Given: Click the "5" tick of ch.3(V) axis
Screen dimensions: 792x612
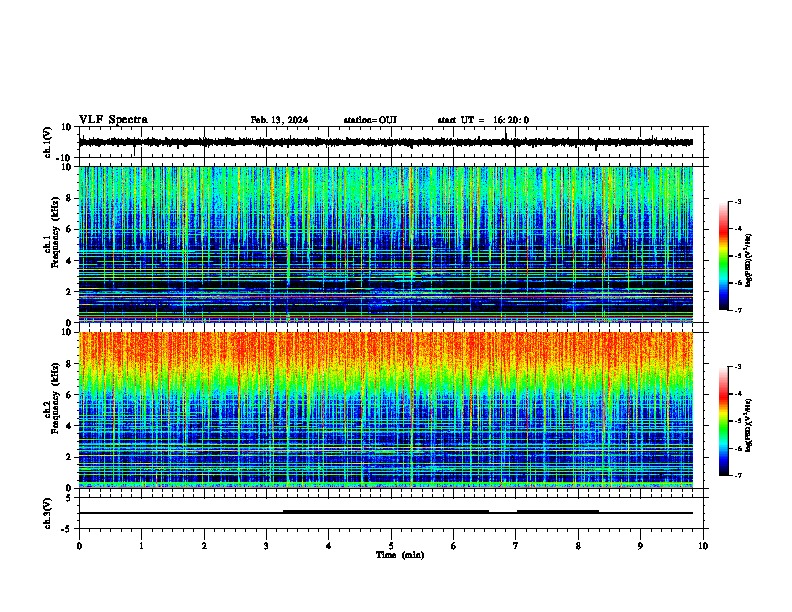Looking at the screenshot, I should point(69,498).
